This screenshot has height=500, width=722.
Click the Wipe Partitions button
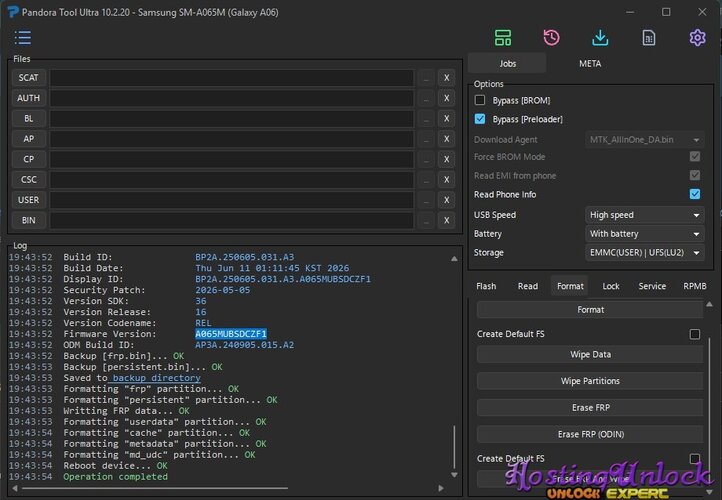(590, 381)
